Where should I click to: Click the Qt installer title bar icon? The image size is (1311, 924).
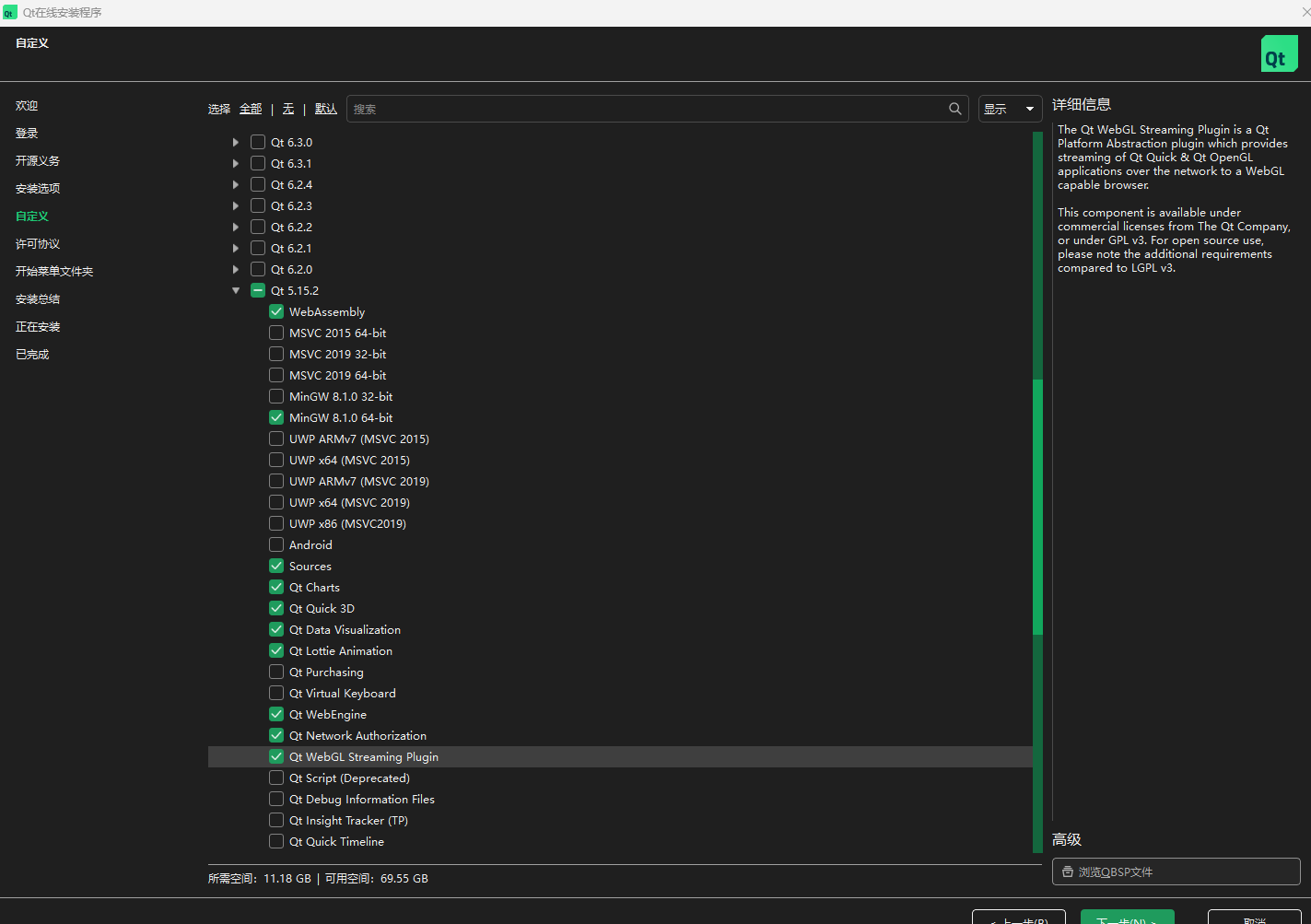pyautogui.click(x=10, y=13)
